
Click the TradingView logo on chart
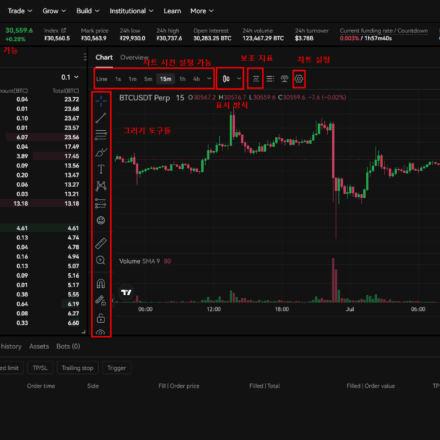pos(126,292)
